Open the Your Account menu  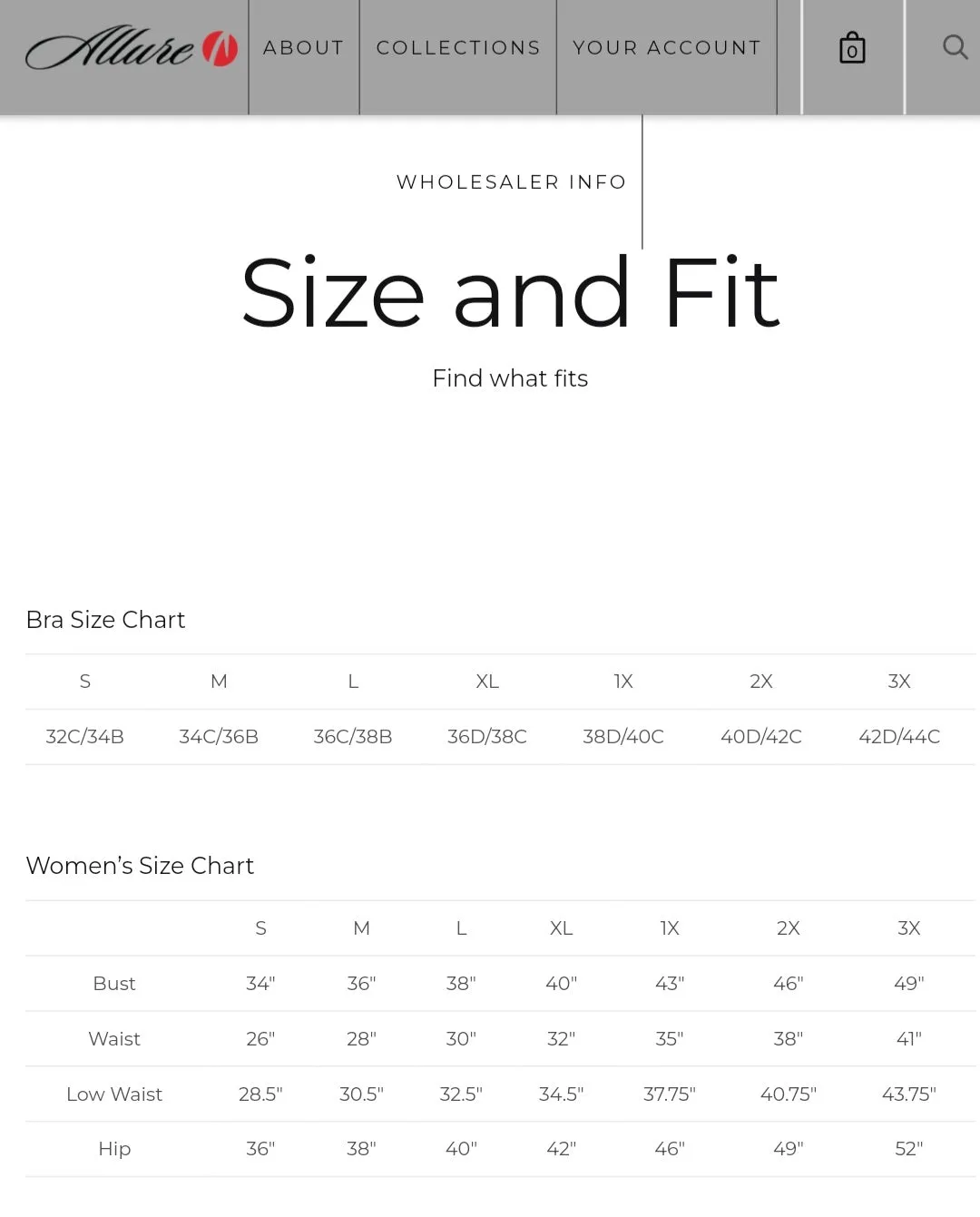[x=667, y=48]
